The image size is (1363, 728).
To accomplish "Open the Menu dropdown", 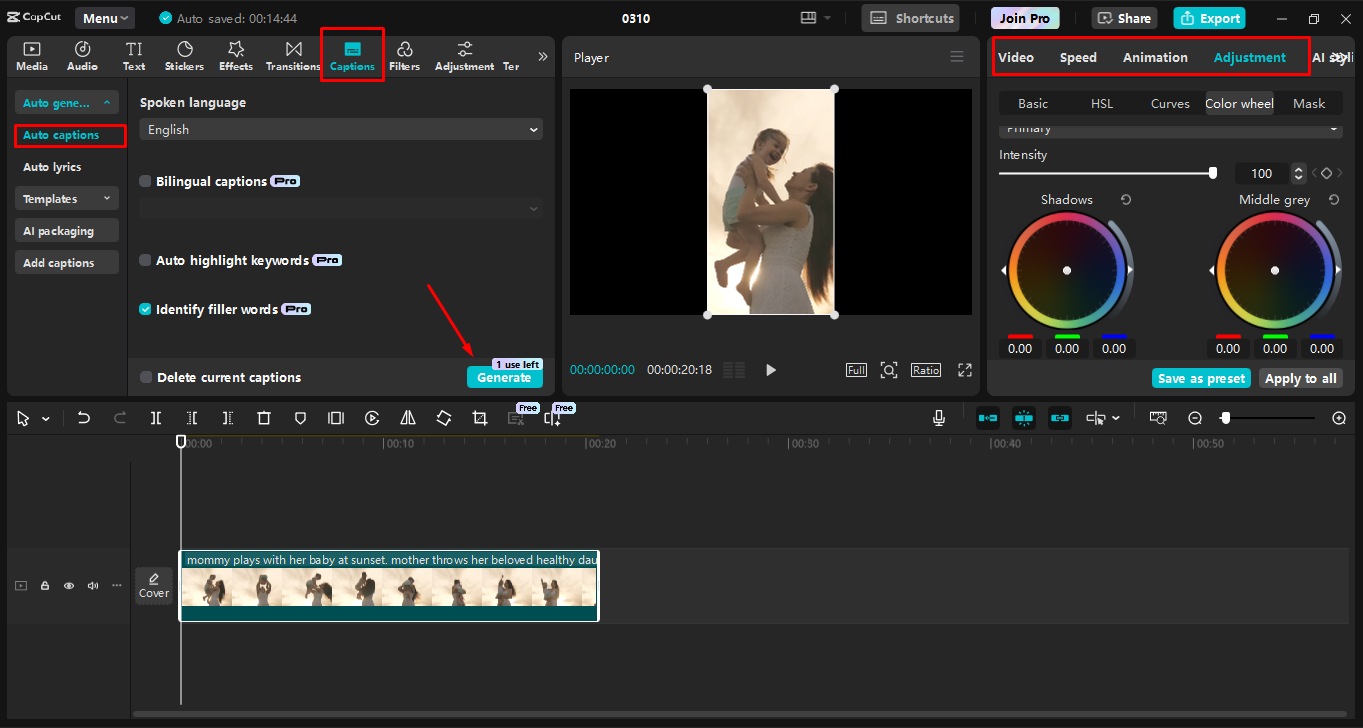I will (105, 18).
